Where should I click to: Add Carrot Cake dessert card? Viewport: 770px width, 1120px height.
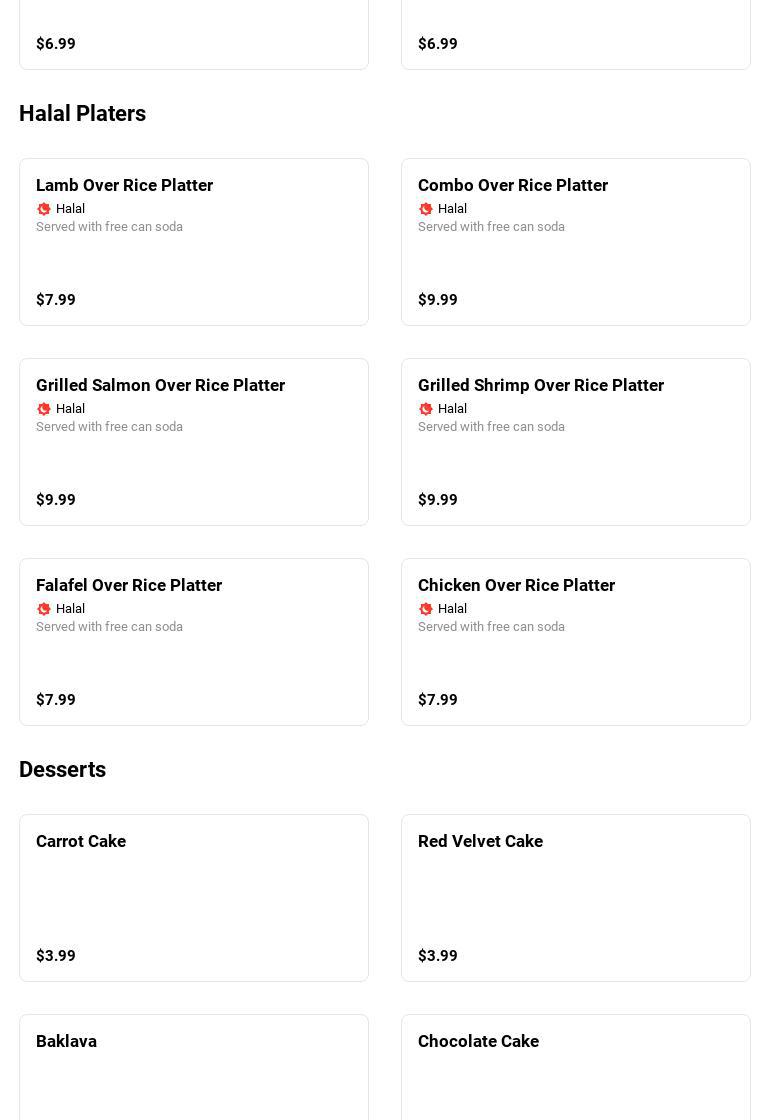tap(194, 898)
